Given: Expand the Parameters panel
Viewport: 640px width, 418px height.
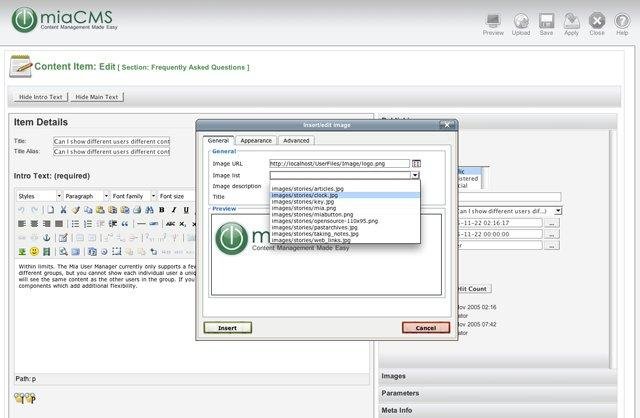Looking at the screenshot, I should 498,393.
